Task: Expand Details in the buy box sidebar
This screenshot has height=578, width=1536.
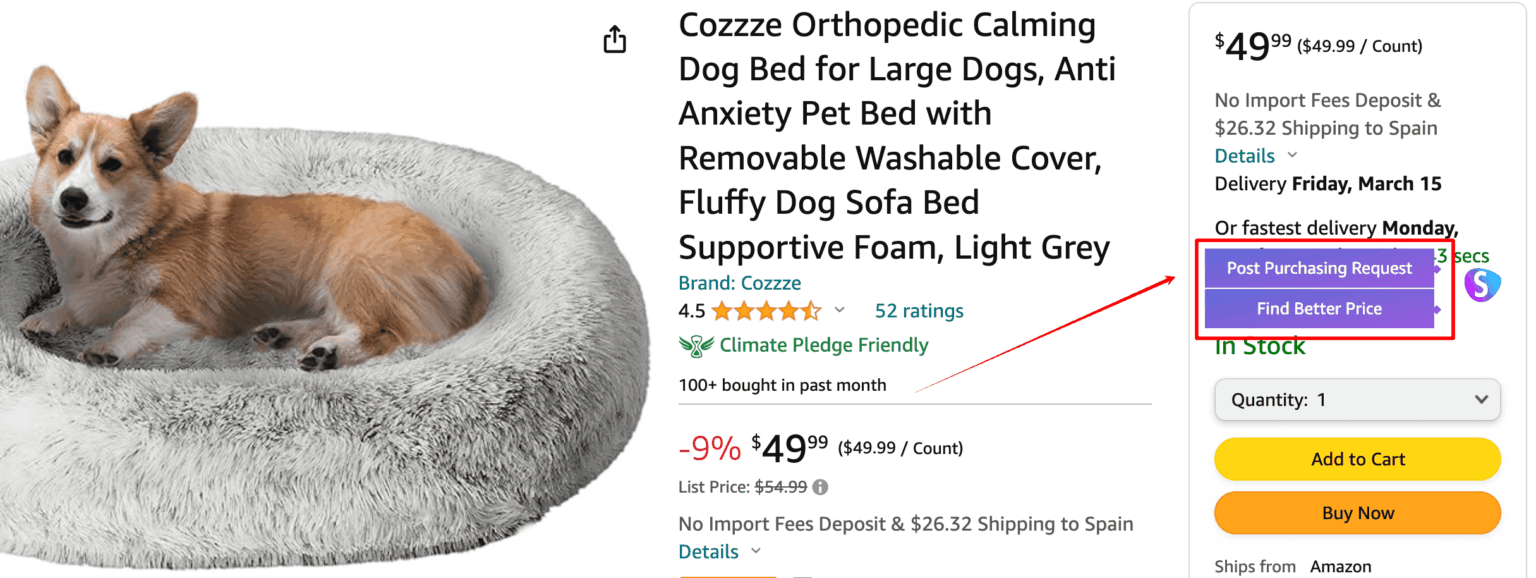Action: click(1243, 155)
